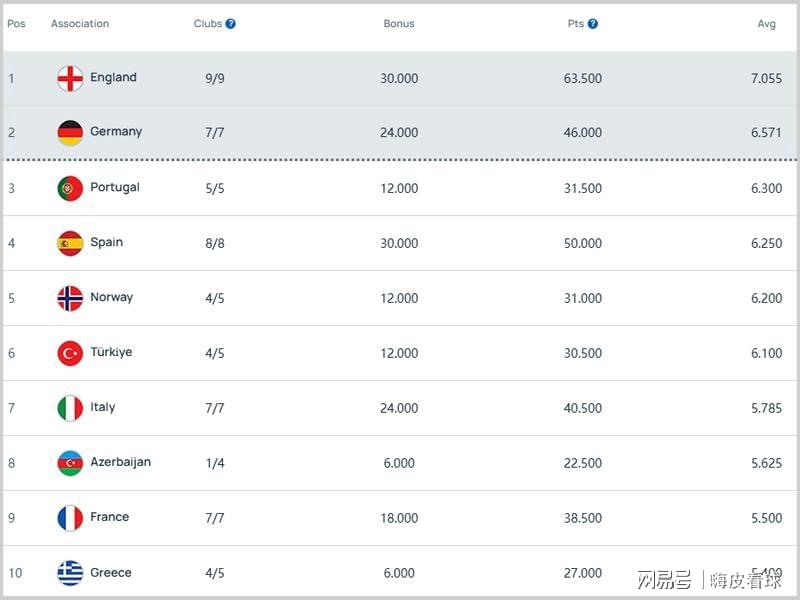
Task: Click England's clubs value 9/9
Action: click(215, 79)
